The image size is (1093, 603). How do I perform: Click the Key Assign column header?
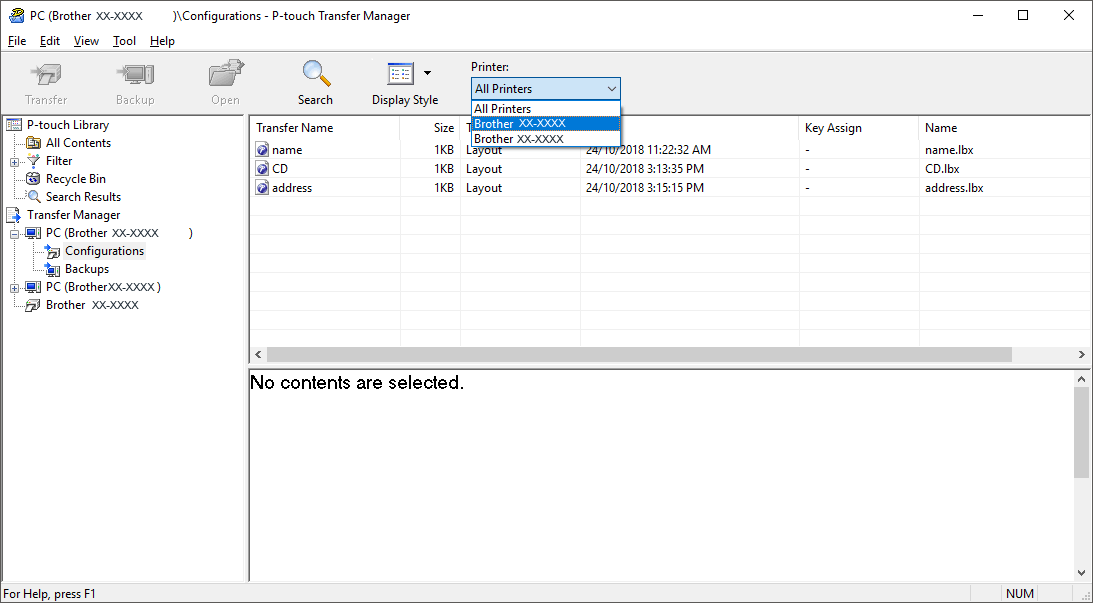click(833, 128)
